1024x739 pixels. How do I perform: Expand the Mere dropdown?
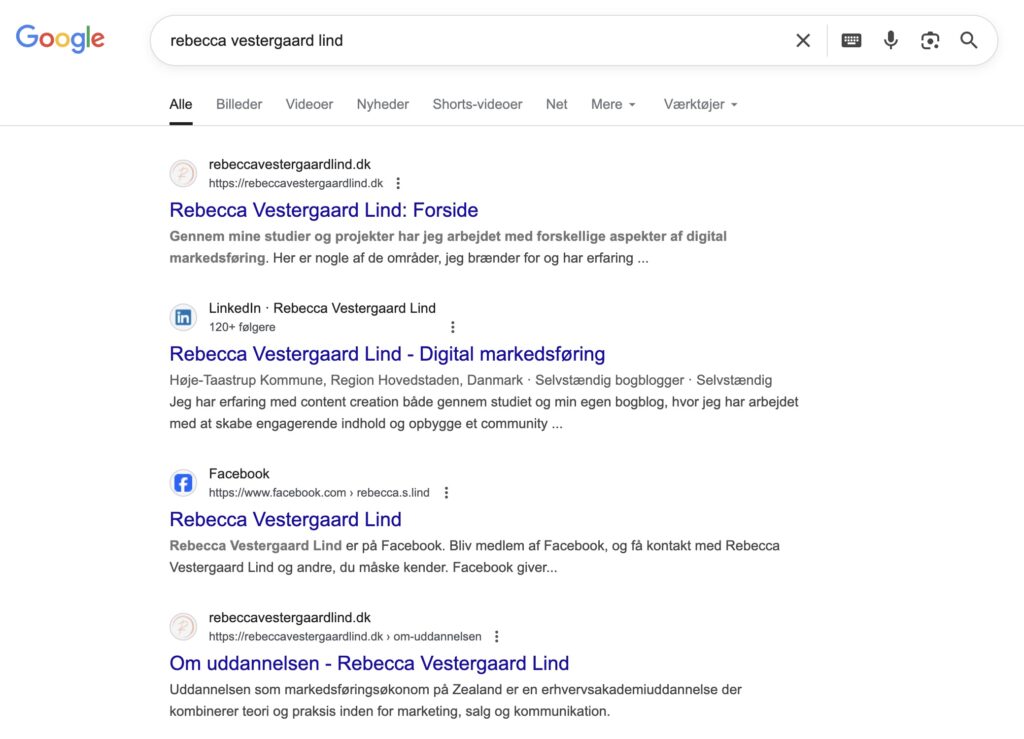point(613,104)
